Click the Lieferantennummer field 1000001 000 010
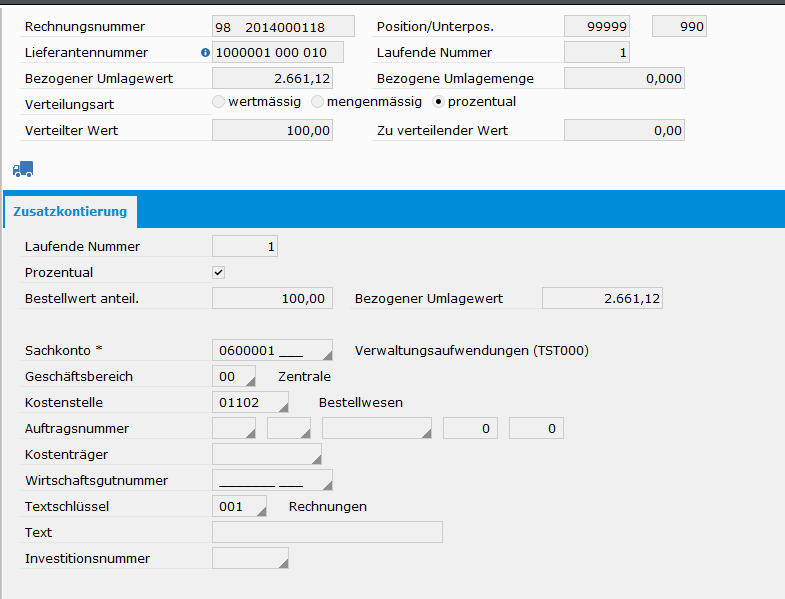The height and width of the screenshot is (599, 785). pyautogui.click(x=278, y=52)
